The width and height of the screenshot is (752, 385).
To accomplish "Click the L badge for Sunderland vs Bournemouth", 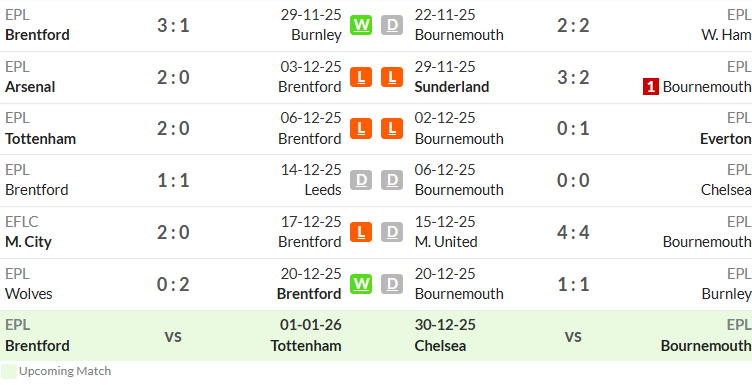I will (x=392, y=77).
